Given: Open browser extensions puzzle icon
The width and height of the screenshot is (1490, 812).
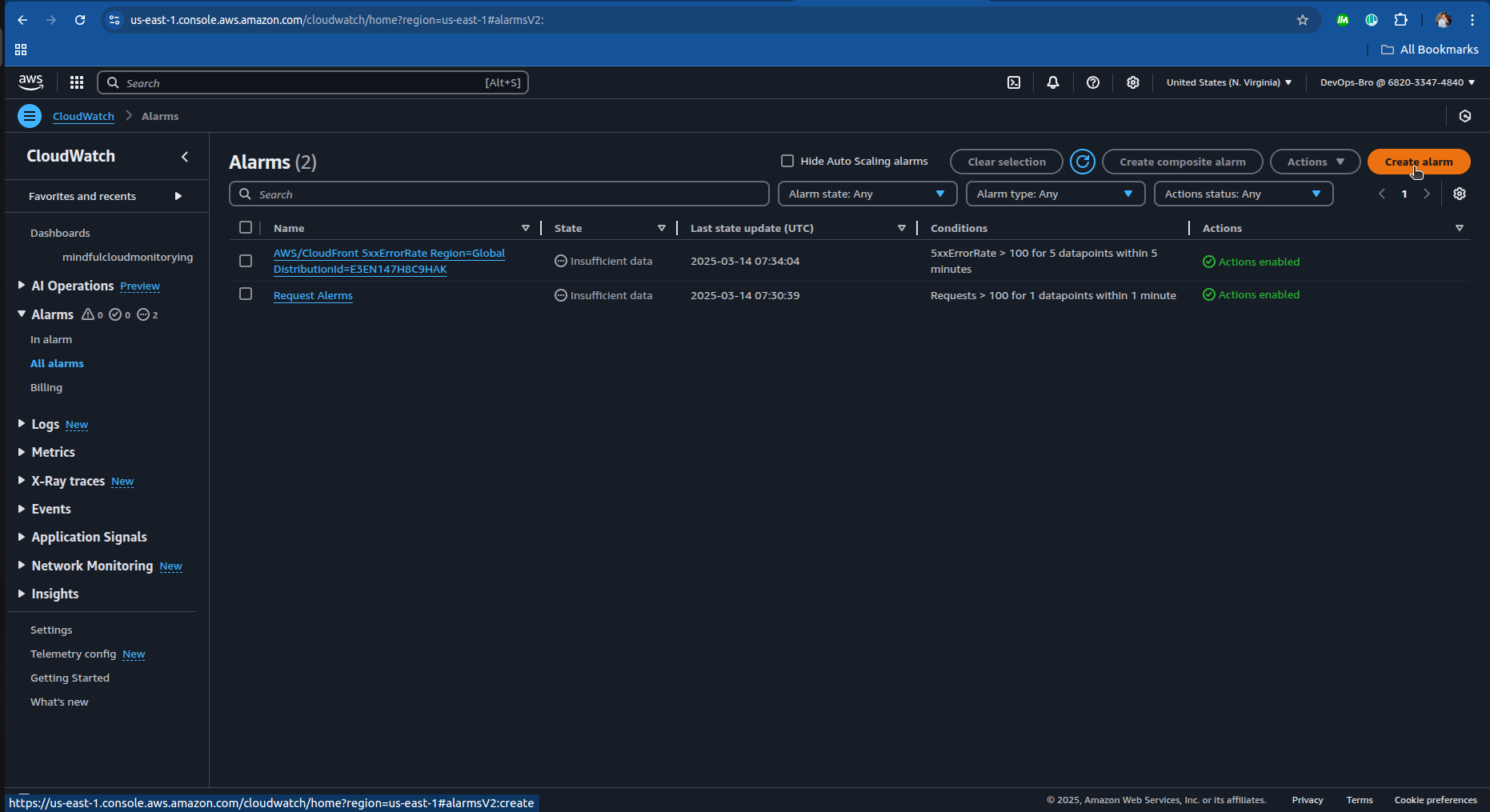Looking at the screenshot, I should (1401, 20).
